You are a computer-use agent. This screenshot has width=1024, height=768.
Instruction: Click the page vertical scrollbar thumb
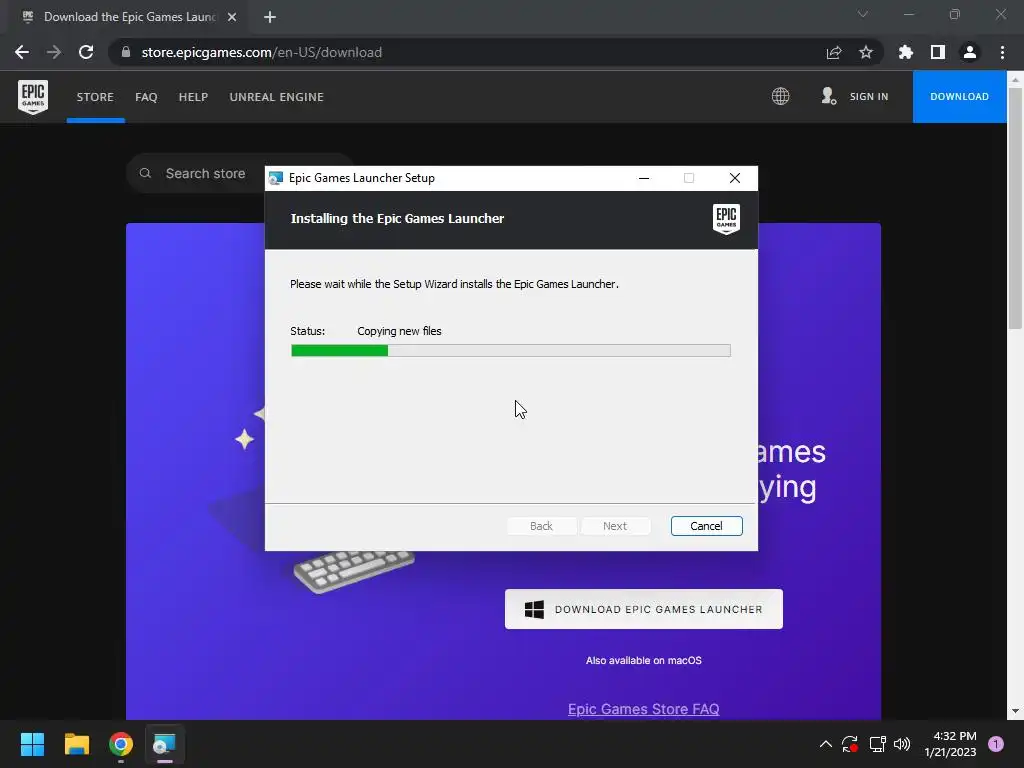coord(1015,208)
